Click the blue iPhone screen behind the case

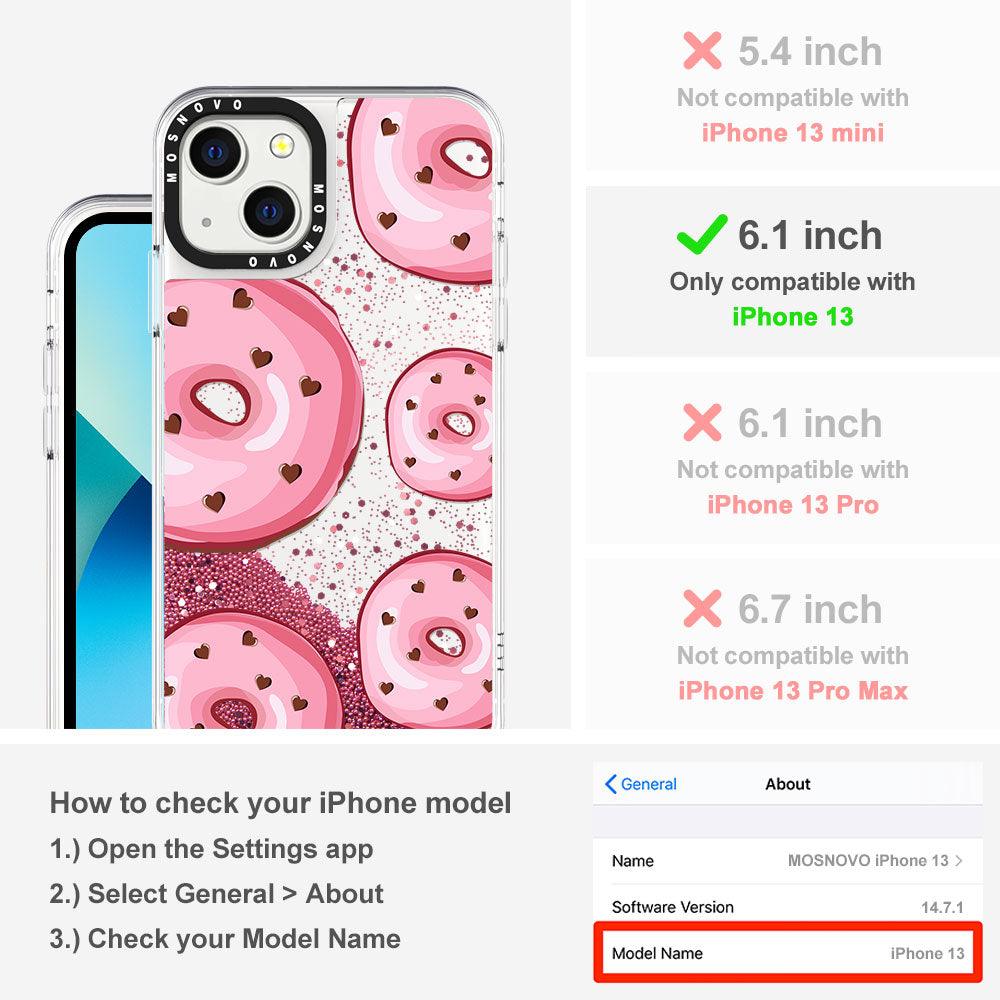coord(113,478)
